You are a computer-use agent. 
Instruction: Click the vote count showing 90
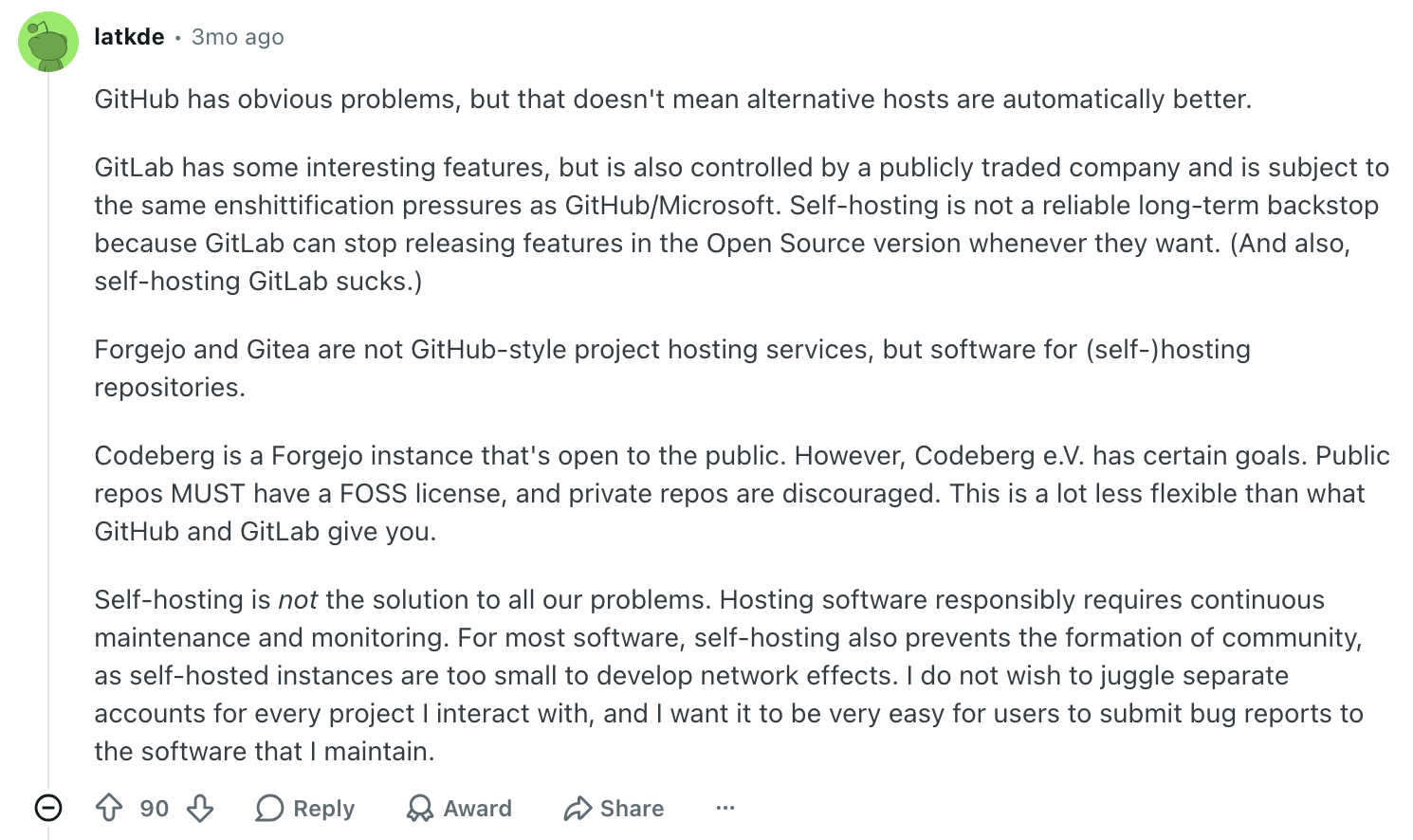click(153, 808)
